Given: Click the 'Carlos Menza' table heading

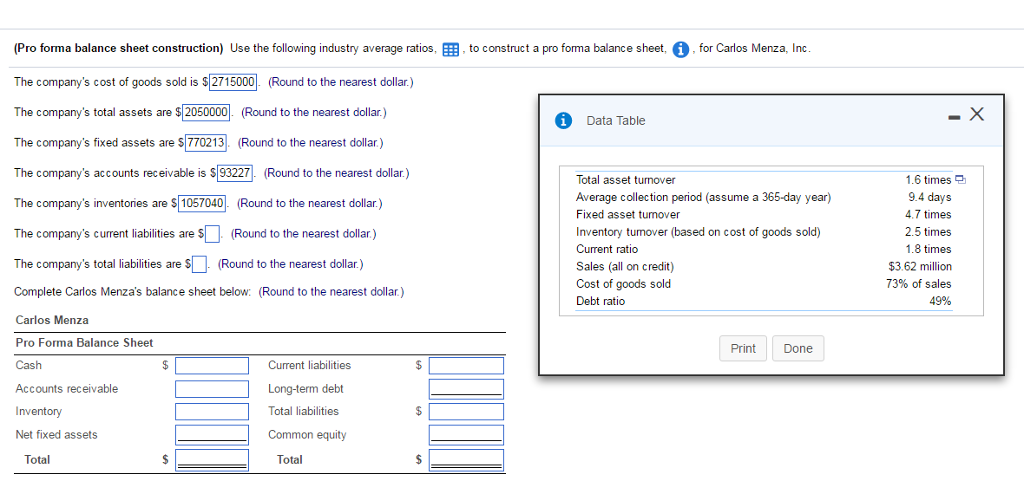Looking at the screenshot, I should 52,320.
